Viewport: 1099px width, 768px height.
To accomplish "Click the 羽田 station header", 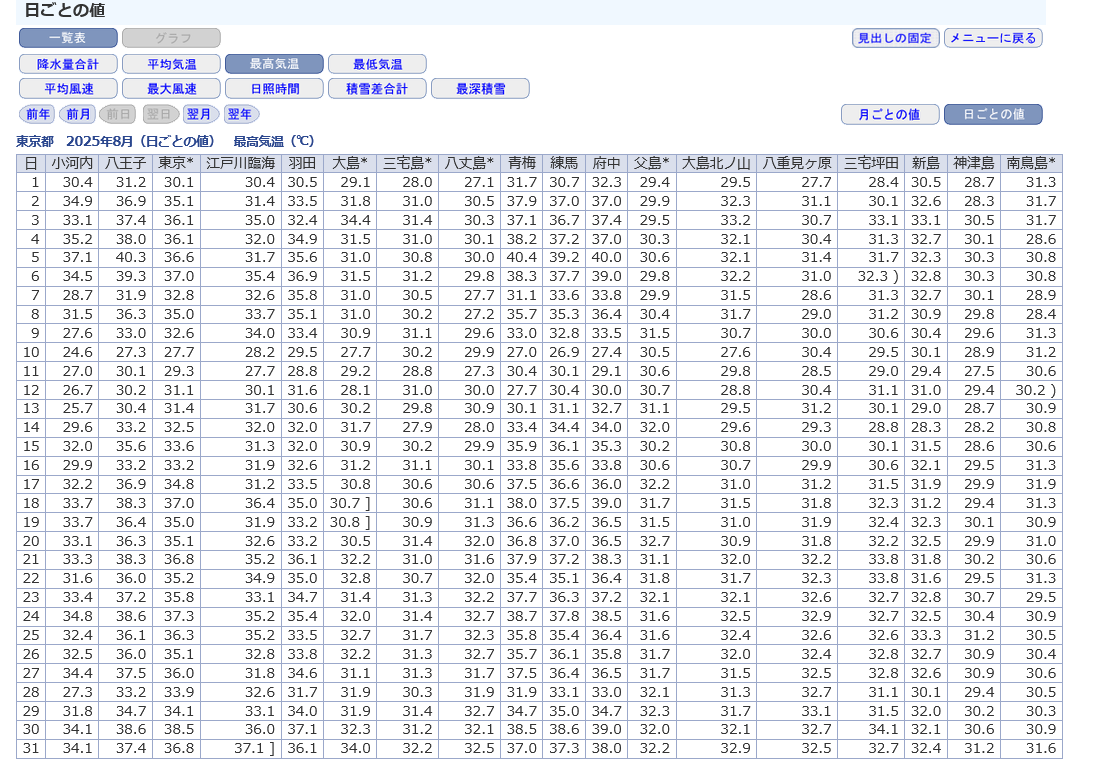I will (302, 163).
